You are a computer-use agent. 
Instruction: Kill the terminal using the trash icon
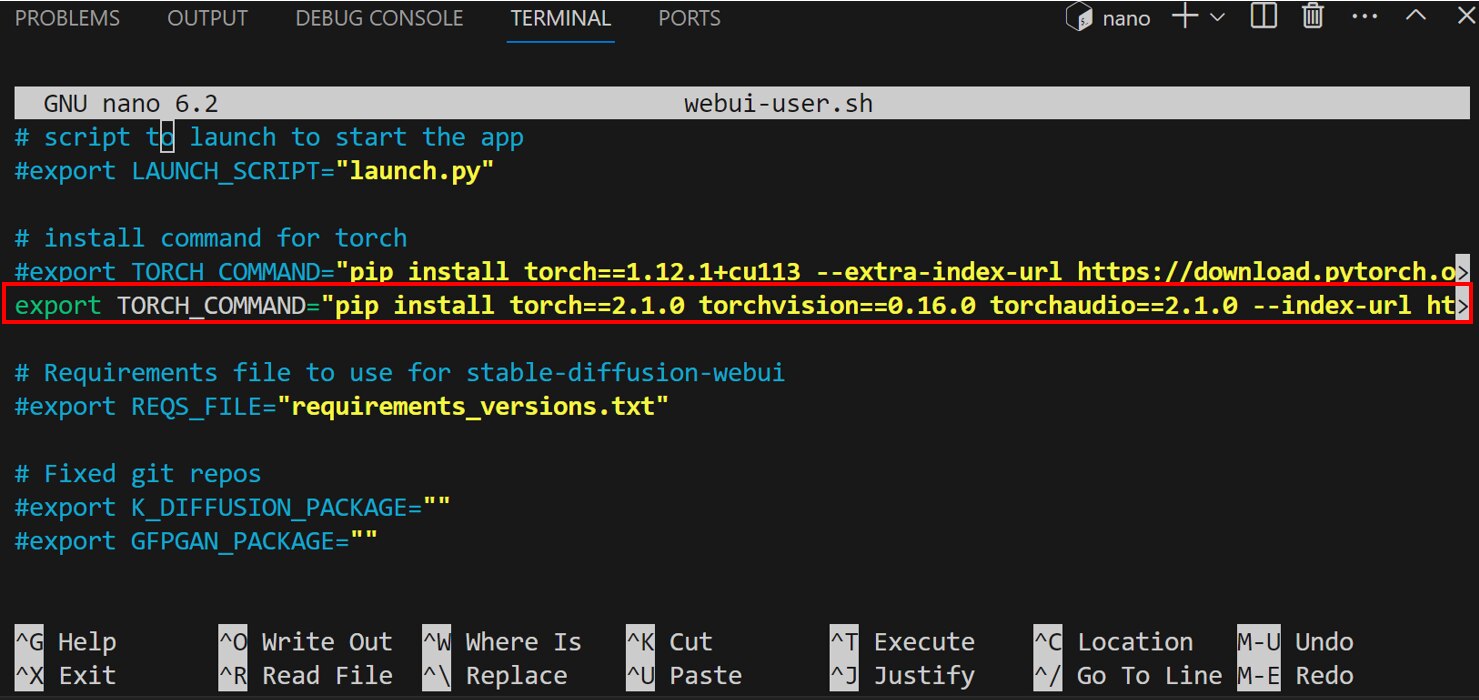tap(1311, 16)
